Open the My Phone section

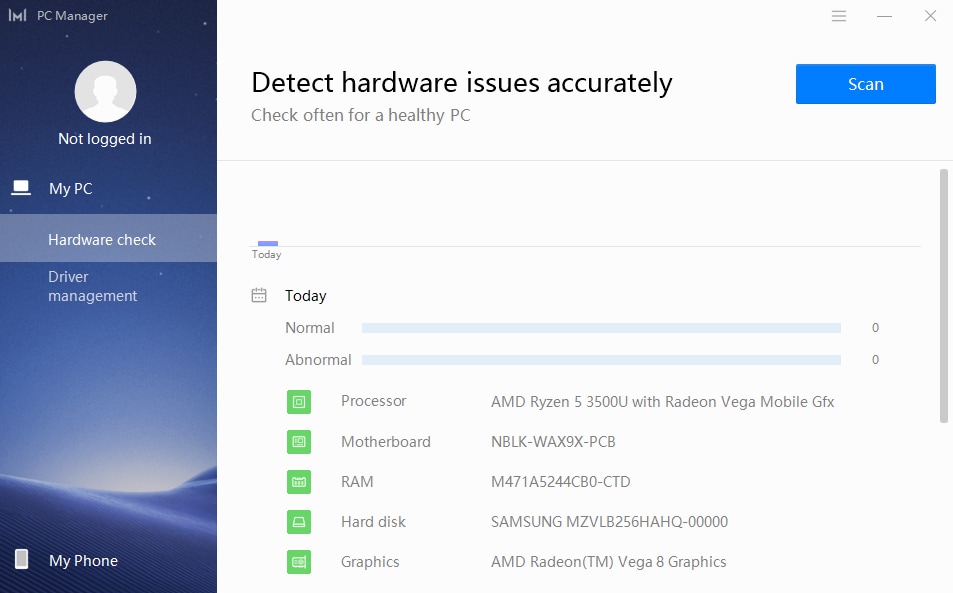83,561
